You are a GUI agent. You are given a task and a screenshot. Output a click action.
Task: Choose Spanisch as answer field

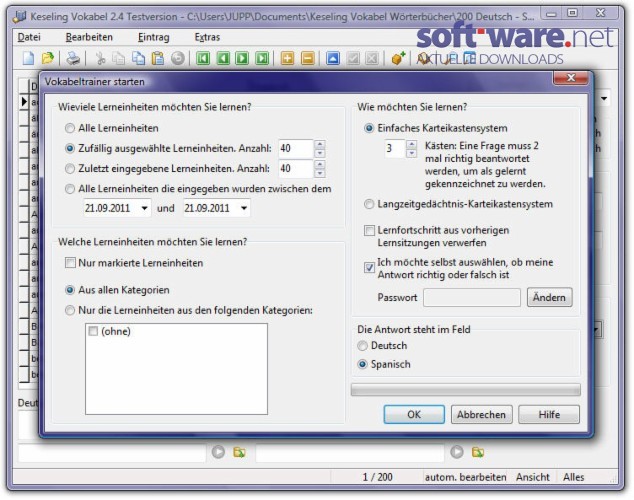pyautogui.click(x=362, y=364)
